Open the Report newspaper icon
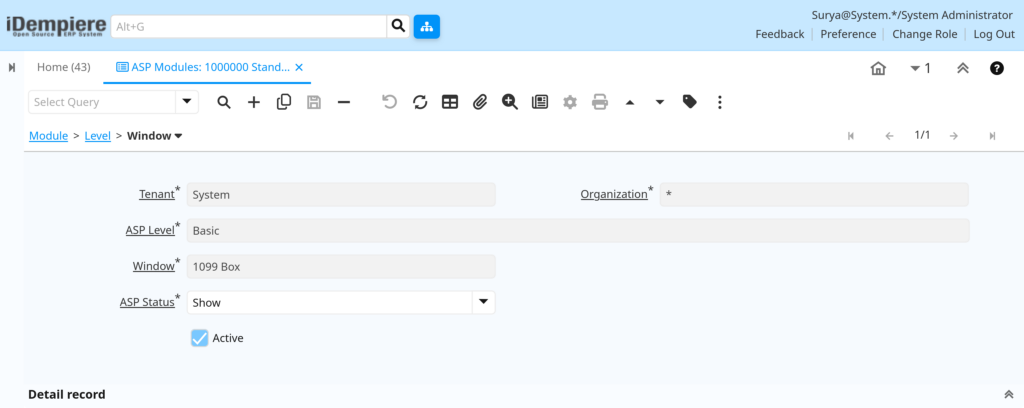 [540, 102]
